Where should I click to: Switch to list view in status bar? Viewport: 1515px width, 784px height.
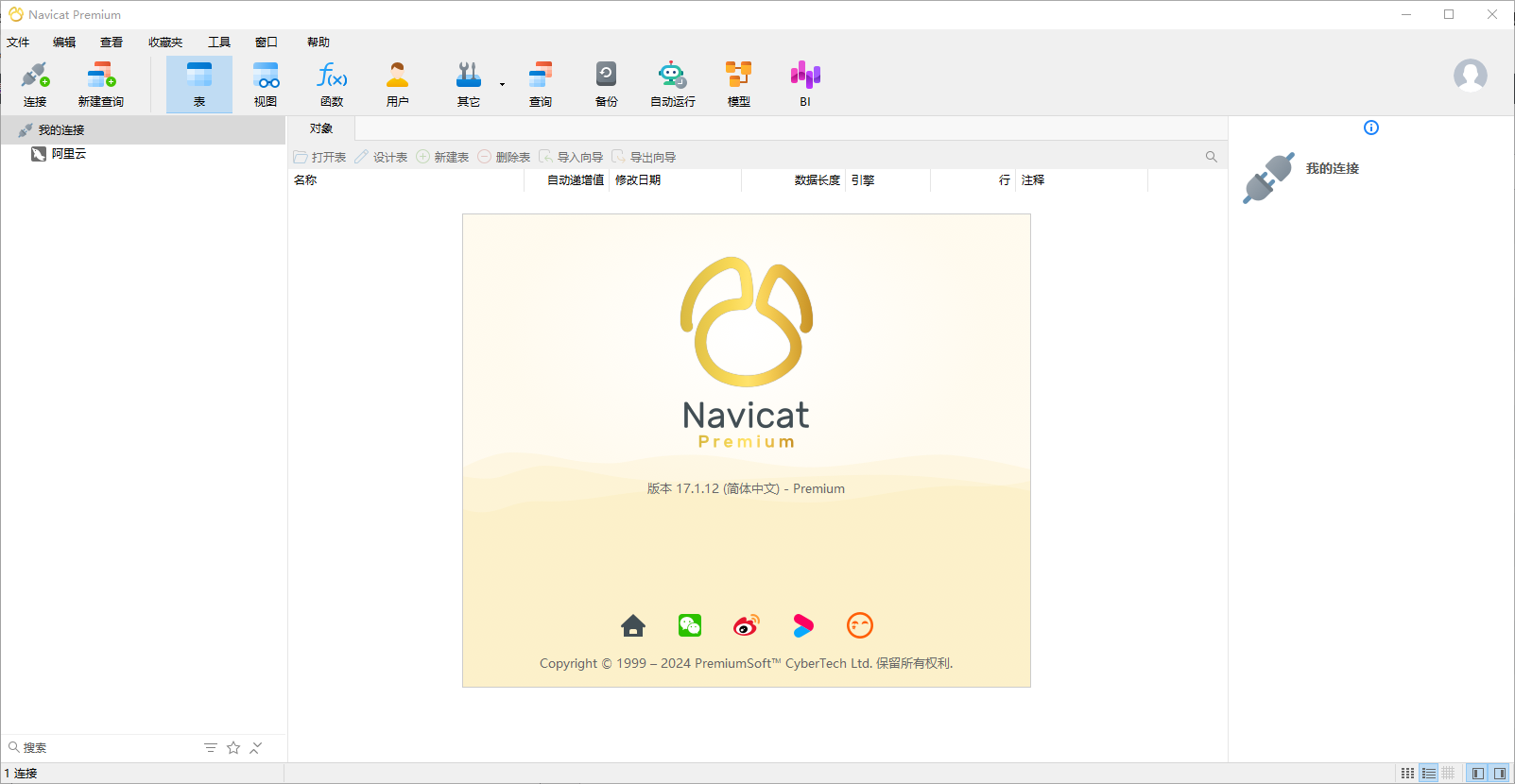(x=1429, y=774)
